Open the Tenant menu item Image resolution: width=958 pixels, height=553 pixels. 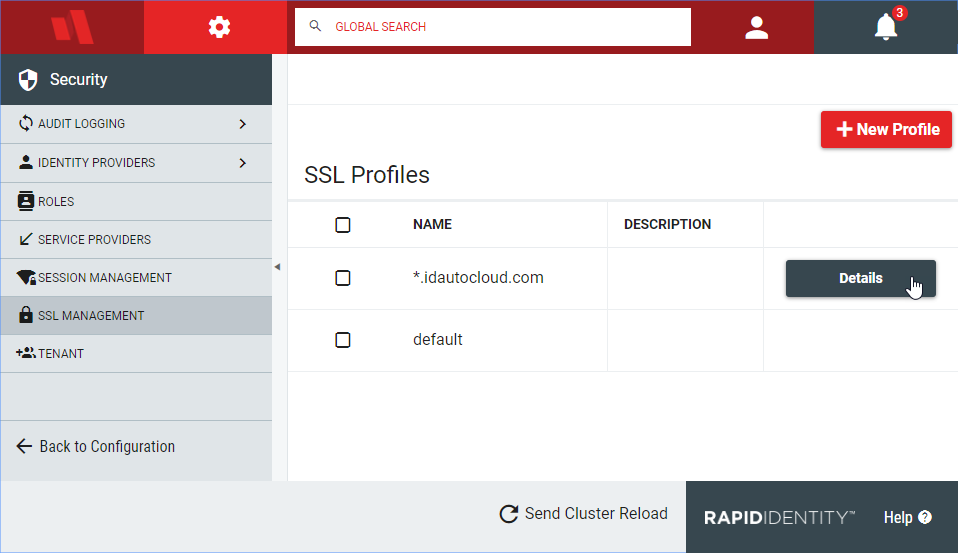pyautogui.click(x=136, y=354)
